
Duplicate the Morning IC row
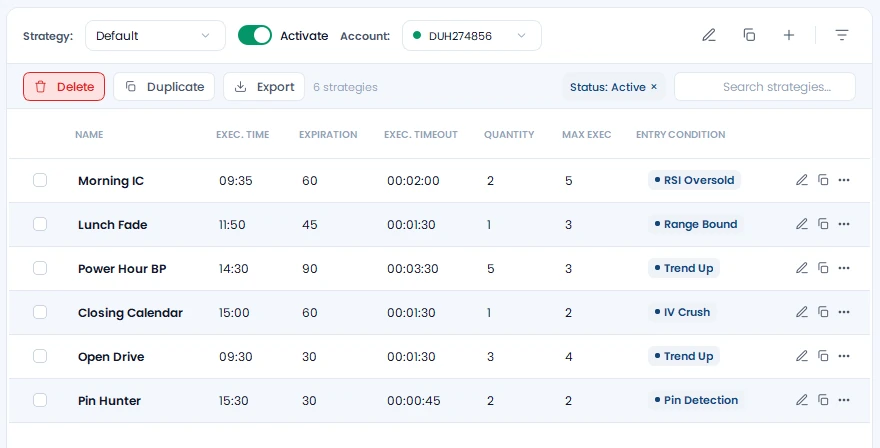(x=823, y=180)
